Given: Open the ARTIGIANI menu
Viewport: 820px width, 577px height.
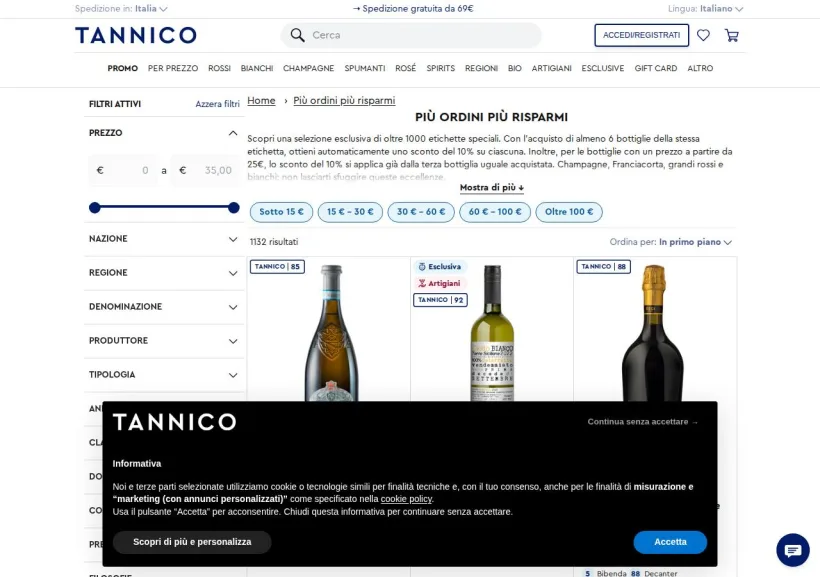Looking at the screenshot, I should pos(551,69).
